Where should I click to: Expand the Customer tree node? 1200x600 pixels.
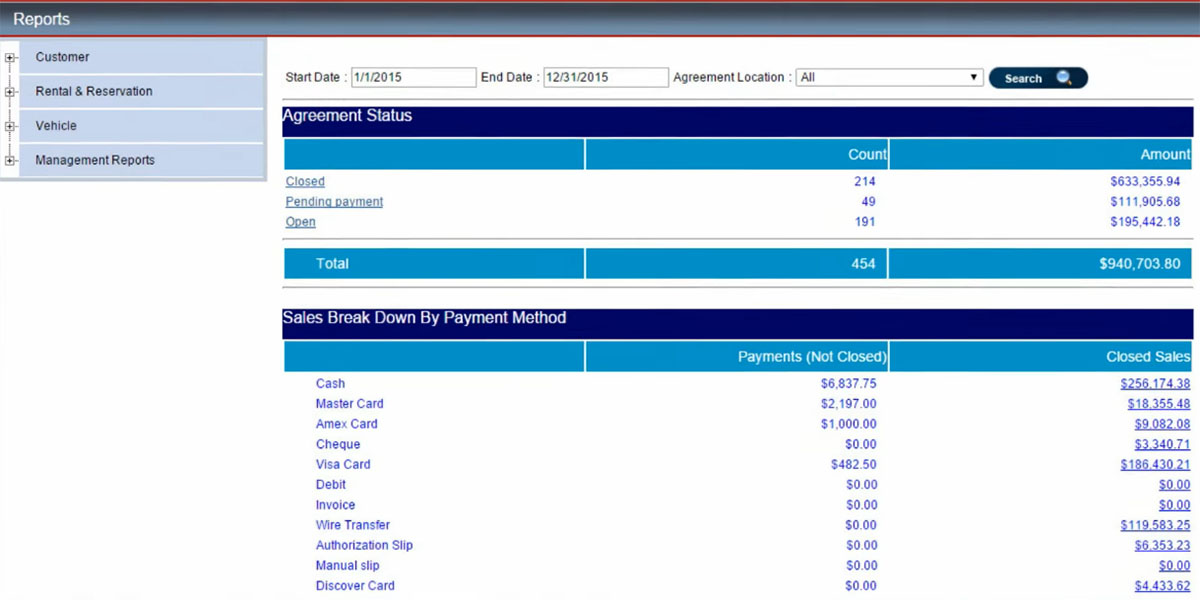tap(10, 58)
